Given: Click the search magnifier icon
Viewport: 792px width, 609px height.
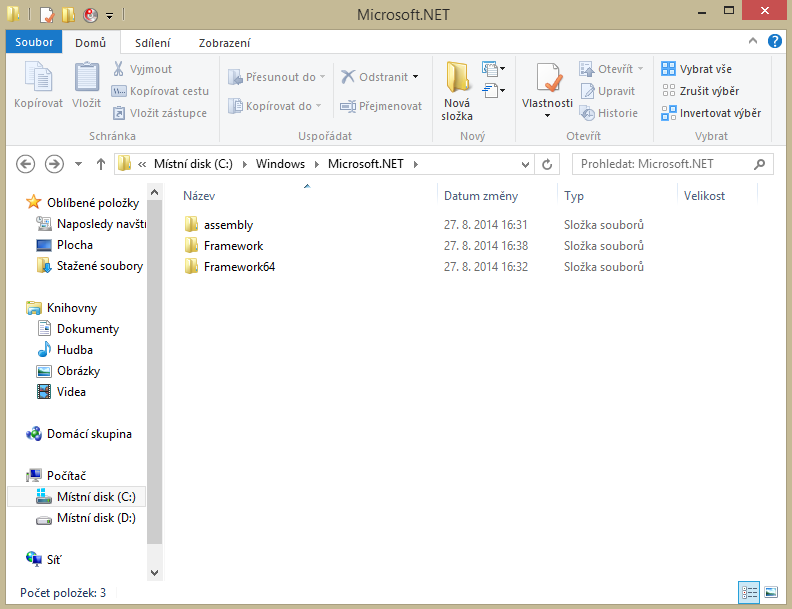Looking at the screenshot, I should point(759,164).
